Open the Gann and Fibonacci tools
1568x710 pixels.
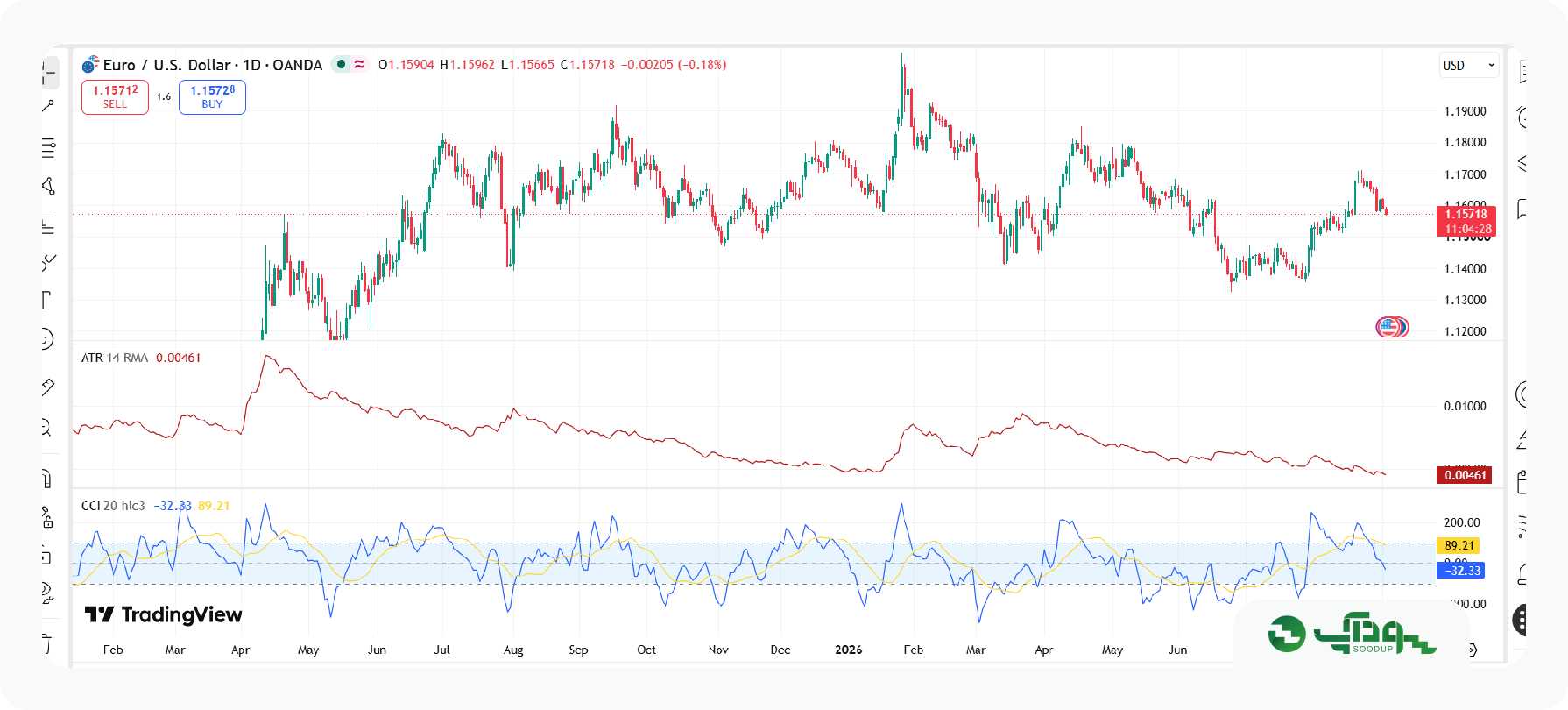click(48, 148)
